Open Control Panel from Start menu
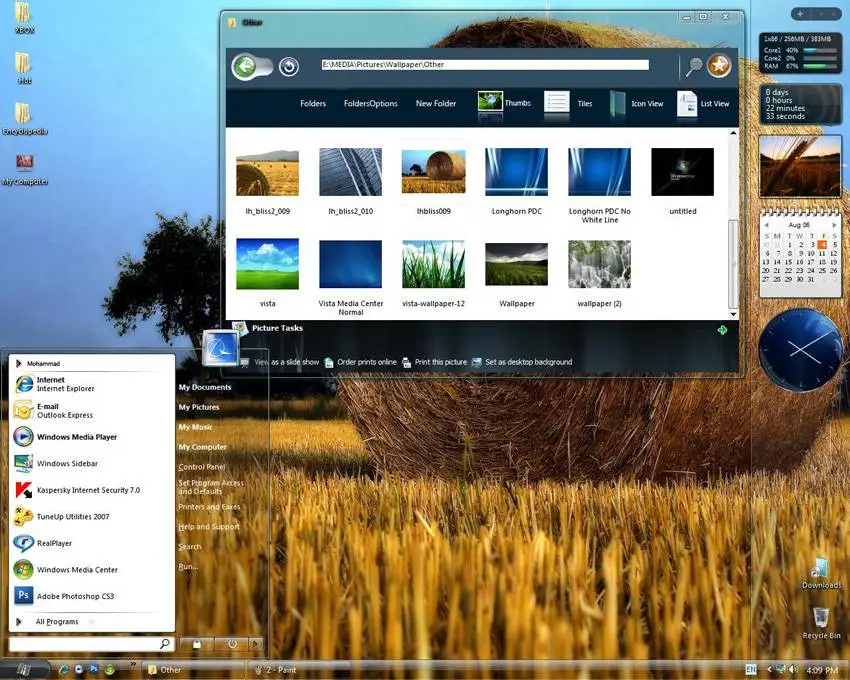Image resolution: width=850 pixels, height=680 pixels. point(202,467)
